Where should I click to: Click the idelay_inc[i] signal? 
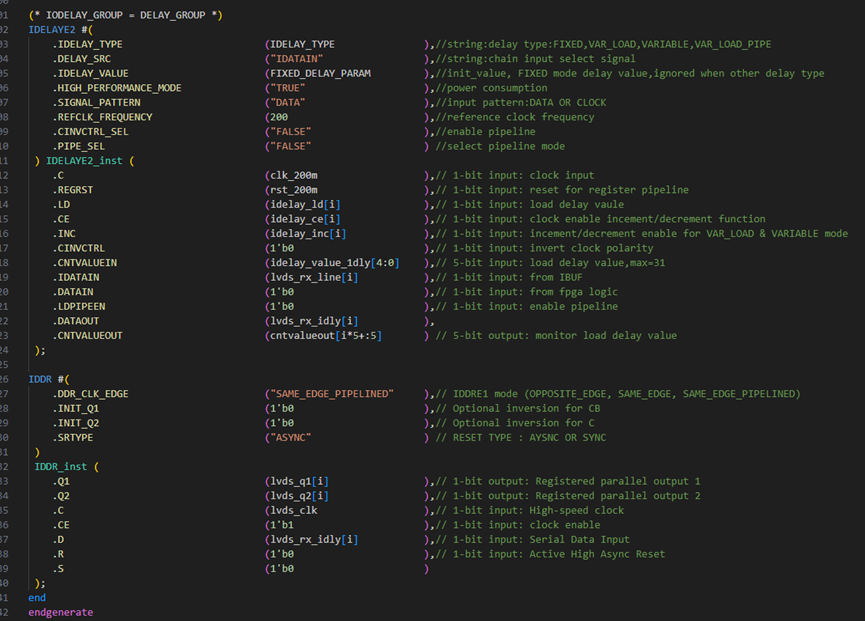pyautogui.click(x=308, y=234)
